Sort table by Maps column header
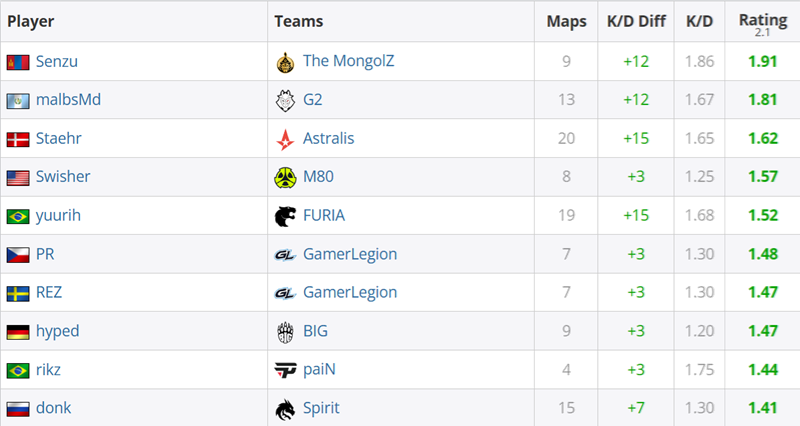 click(x=566, y=21)
